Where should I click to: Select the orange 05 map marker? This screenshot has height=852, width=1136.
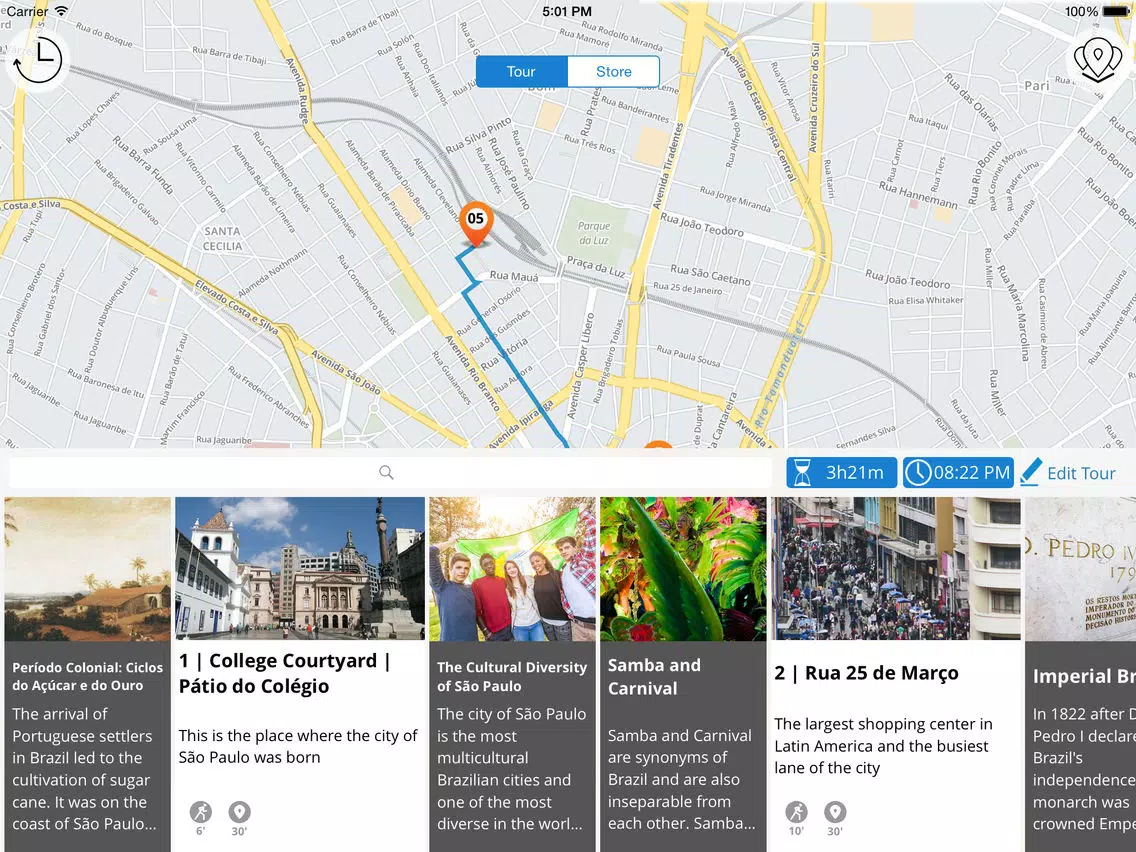coord(476,223)
